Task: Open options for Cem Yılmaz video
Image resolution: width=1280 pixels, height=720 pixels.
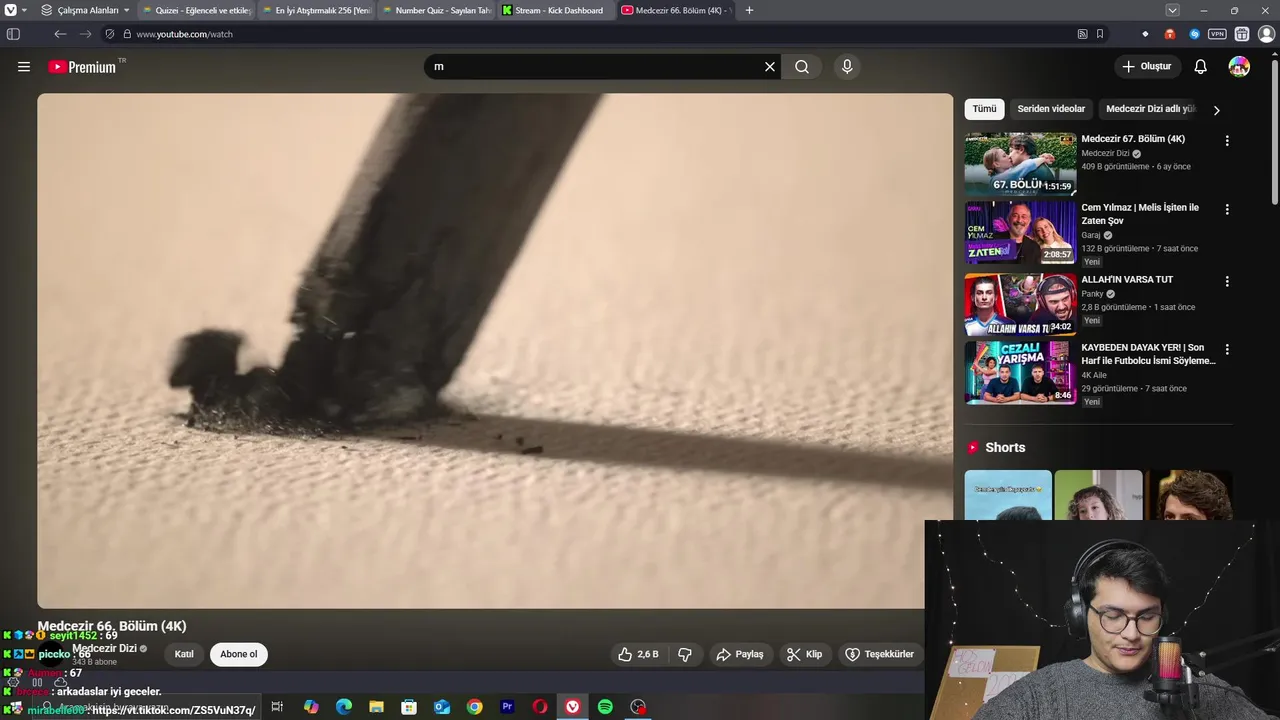Action: pyautogui.click(x=1227, y=210)
